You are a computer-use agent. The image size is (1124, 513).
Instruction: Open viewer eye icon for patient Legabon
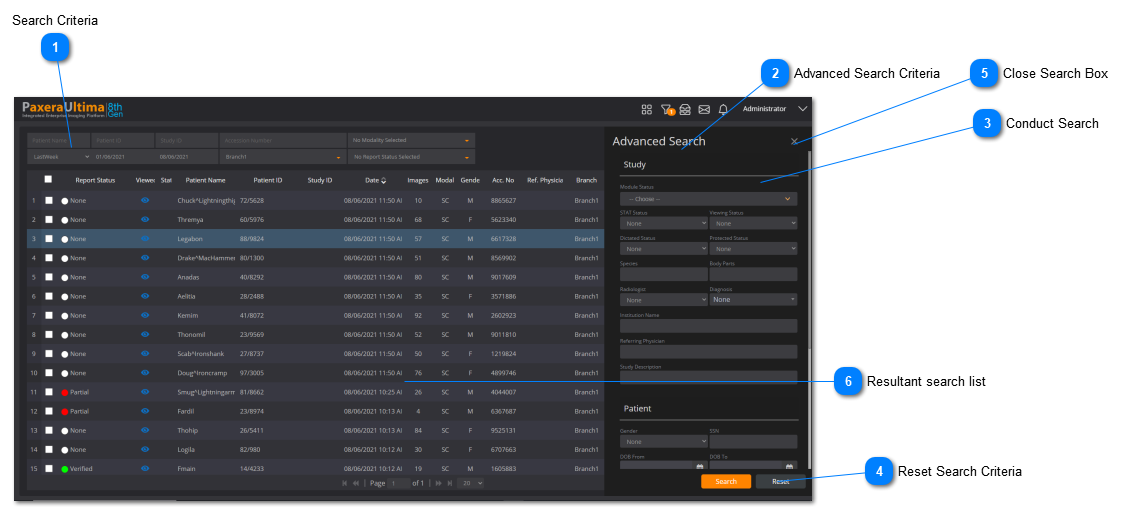click(x=145, y=238)
